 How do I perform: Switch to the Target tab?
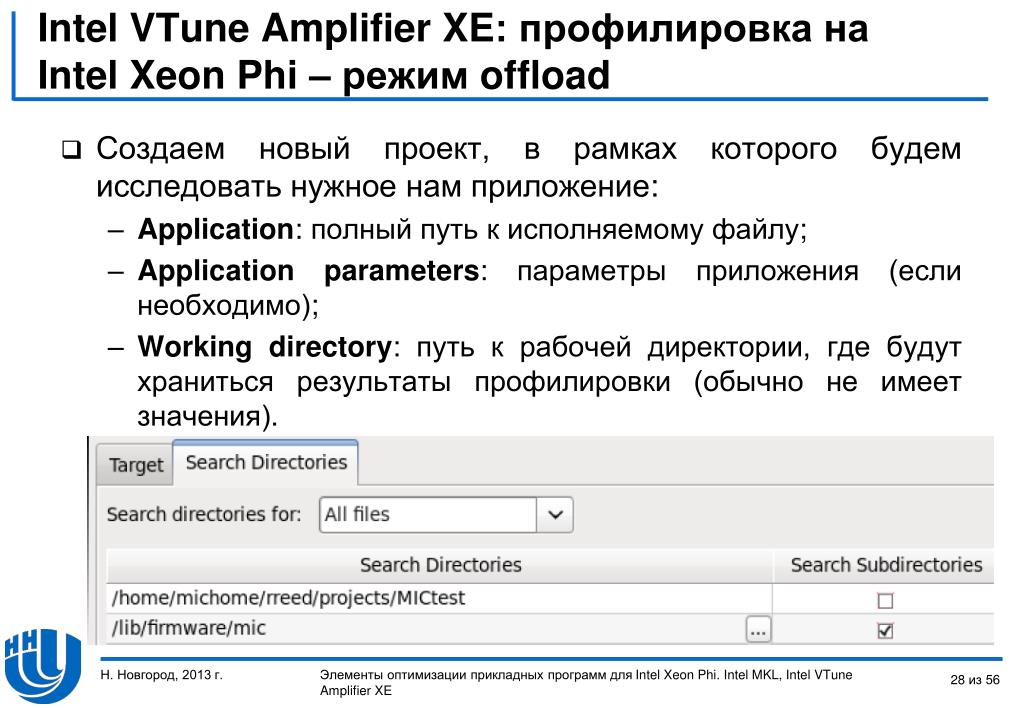[x=136, y=465]
